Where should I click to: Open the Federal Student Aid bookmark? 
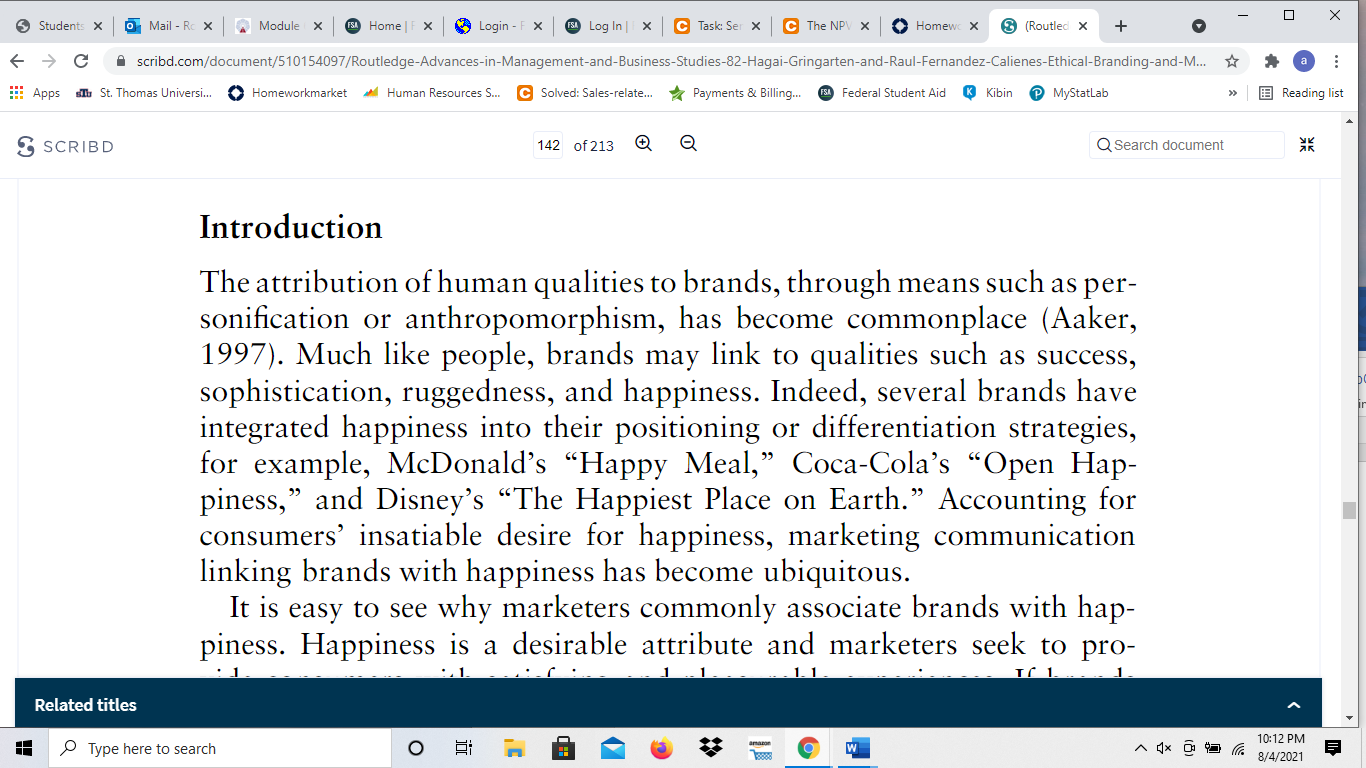[x=882, y=93]
